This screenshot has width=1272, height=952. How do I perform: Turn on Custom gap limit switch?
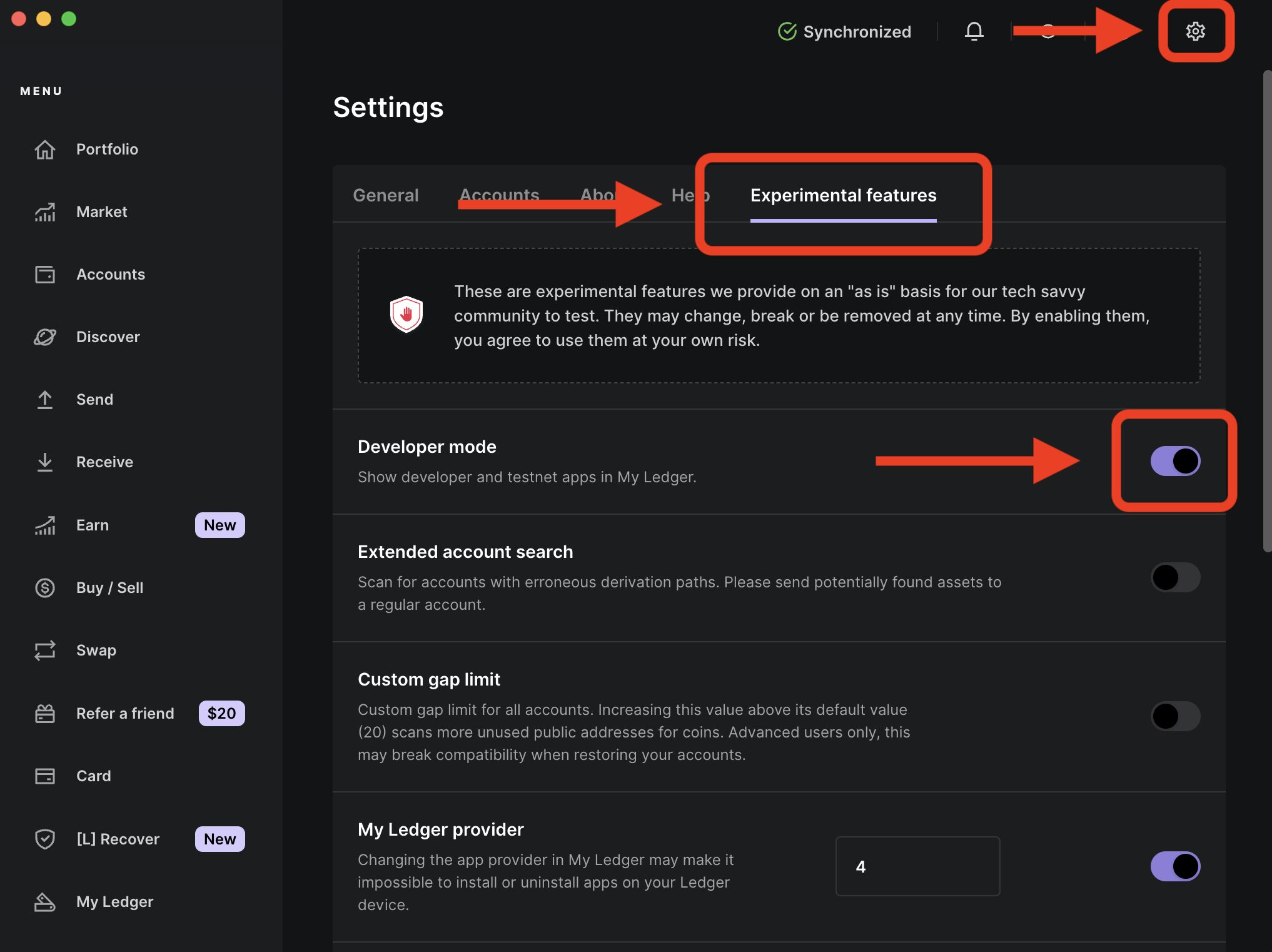[x=1175, y=716]
